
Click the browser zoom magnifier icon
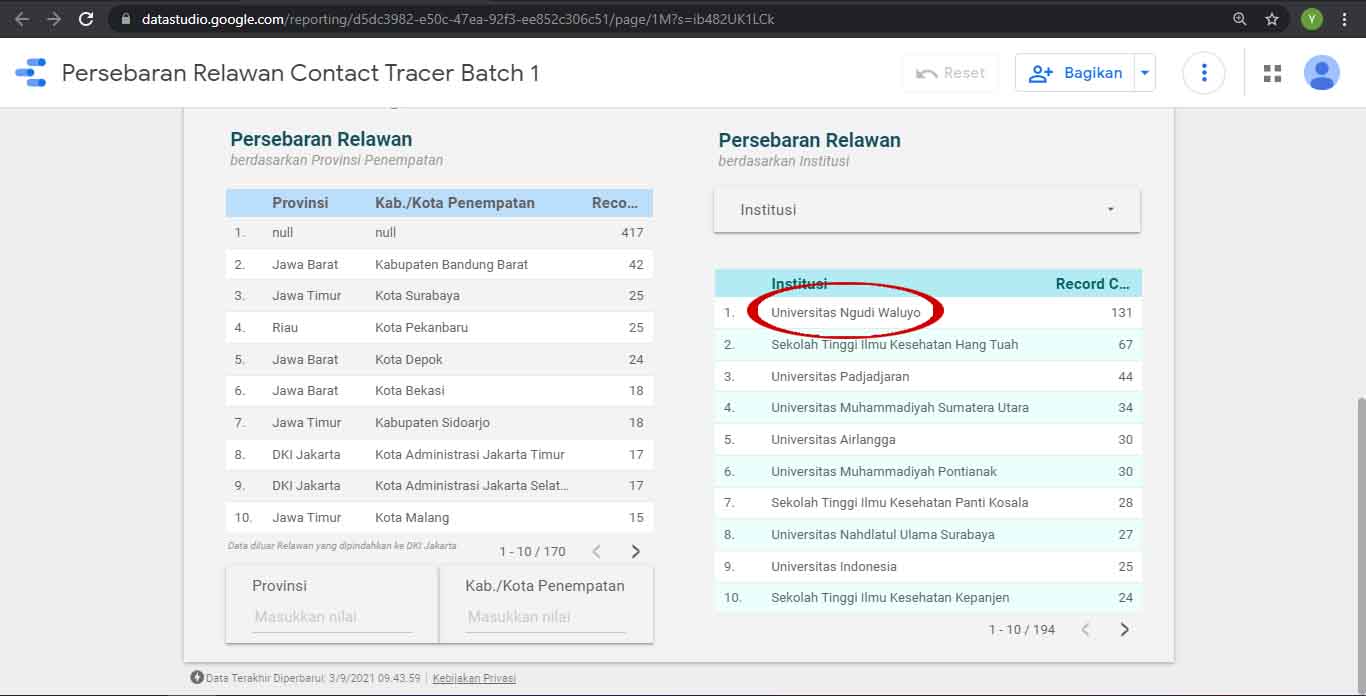click(x=1240, y=19)
